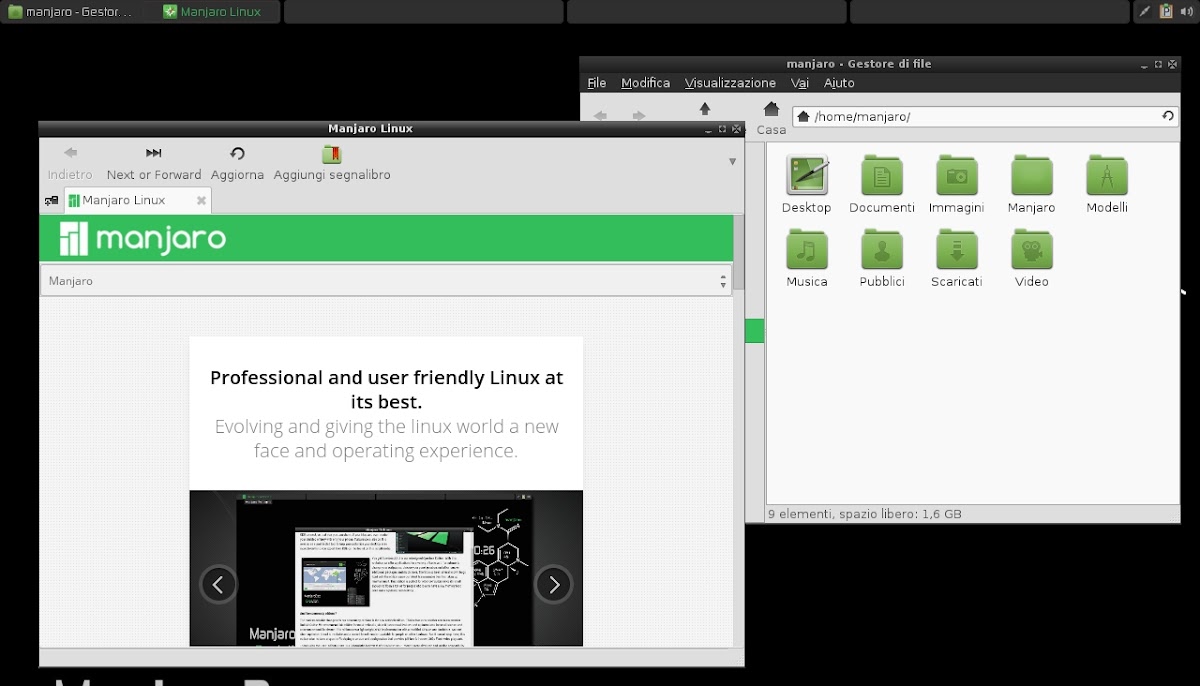Select the Pubblici folder
1200x686 pixels.
(x=881, y=250)
